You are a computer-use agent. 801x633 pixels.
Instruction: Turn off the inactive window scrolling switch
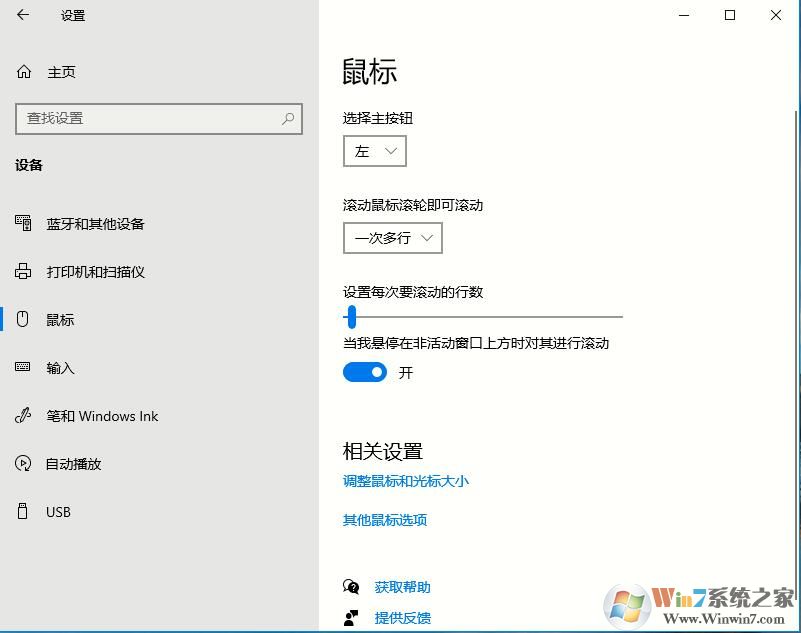[x=364, y=371]
